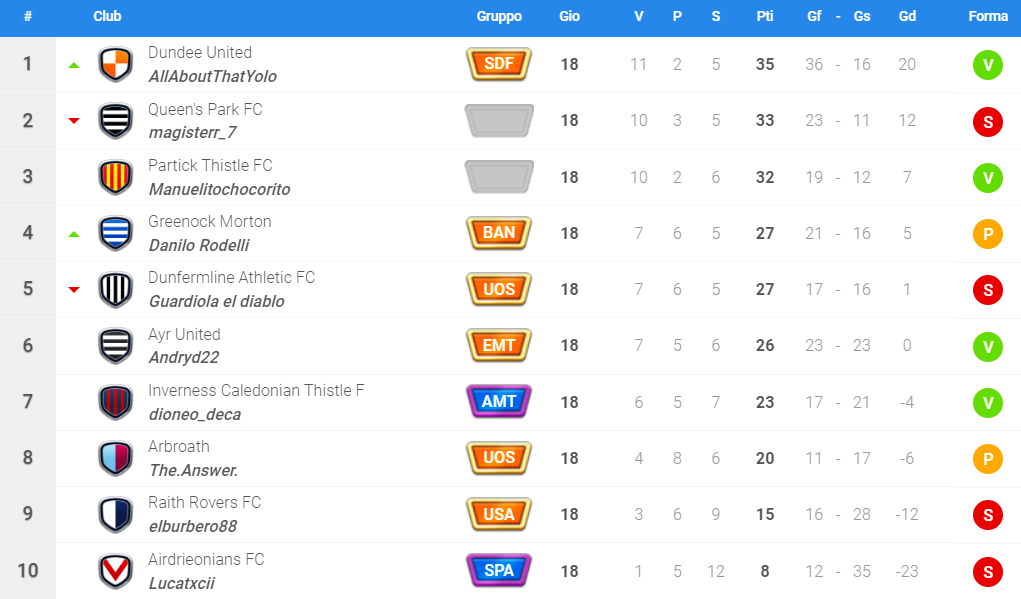
Task: Open the Ayr United club link
Action: pyautogui.click(x=184, y=334)
